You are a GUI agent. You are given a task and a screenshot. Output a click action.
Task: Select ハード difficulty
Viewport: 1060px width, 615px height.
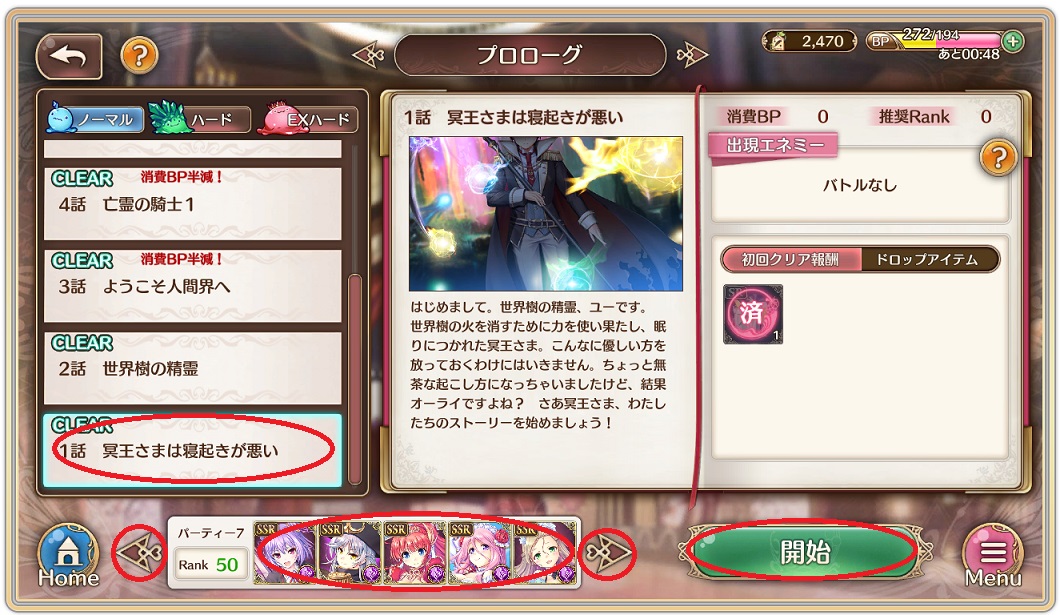(x=199, y=120)
